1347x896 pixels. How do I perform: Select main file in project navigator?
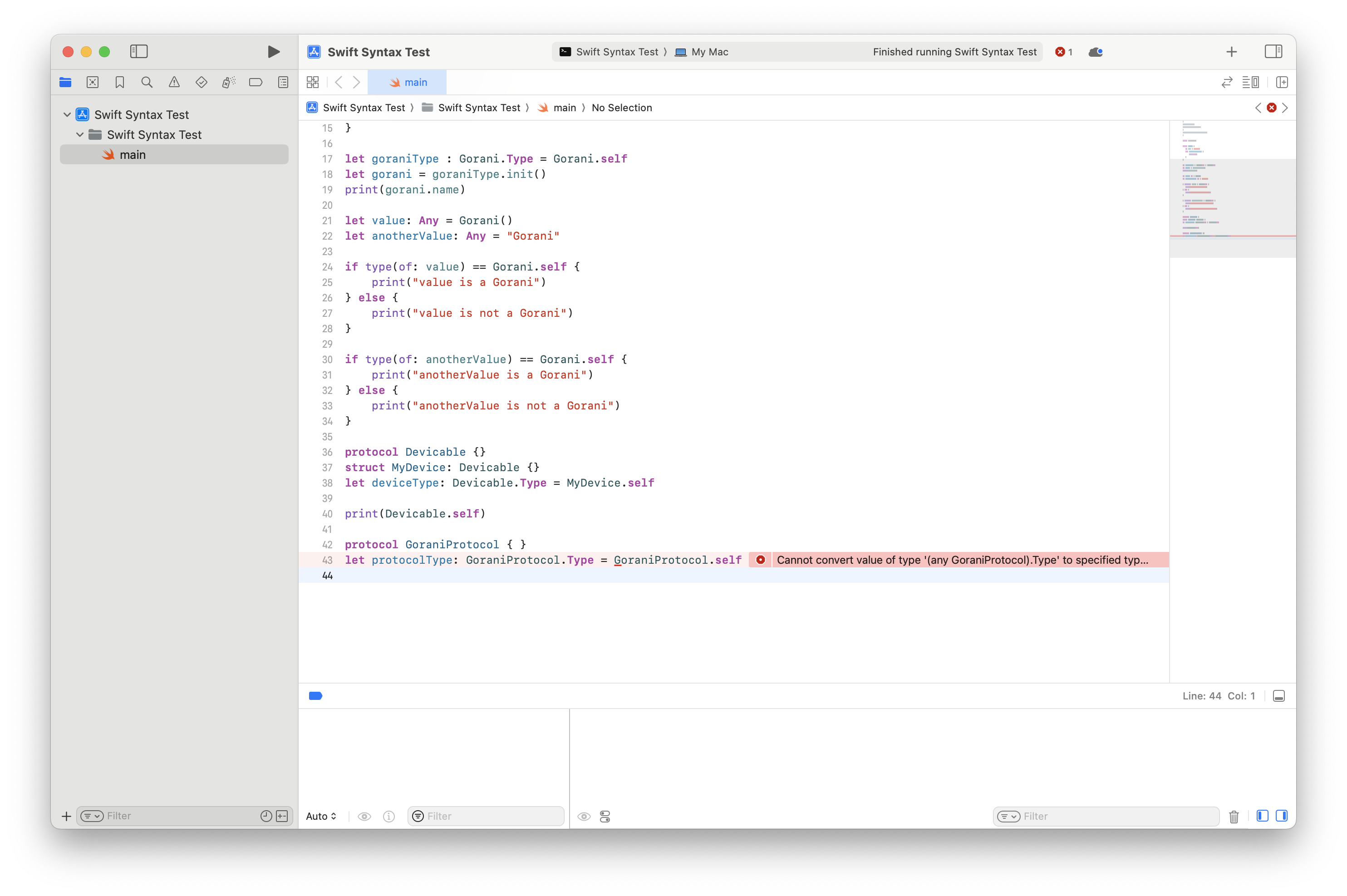pos(133,155)
